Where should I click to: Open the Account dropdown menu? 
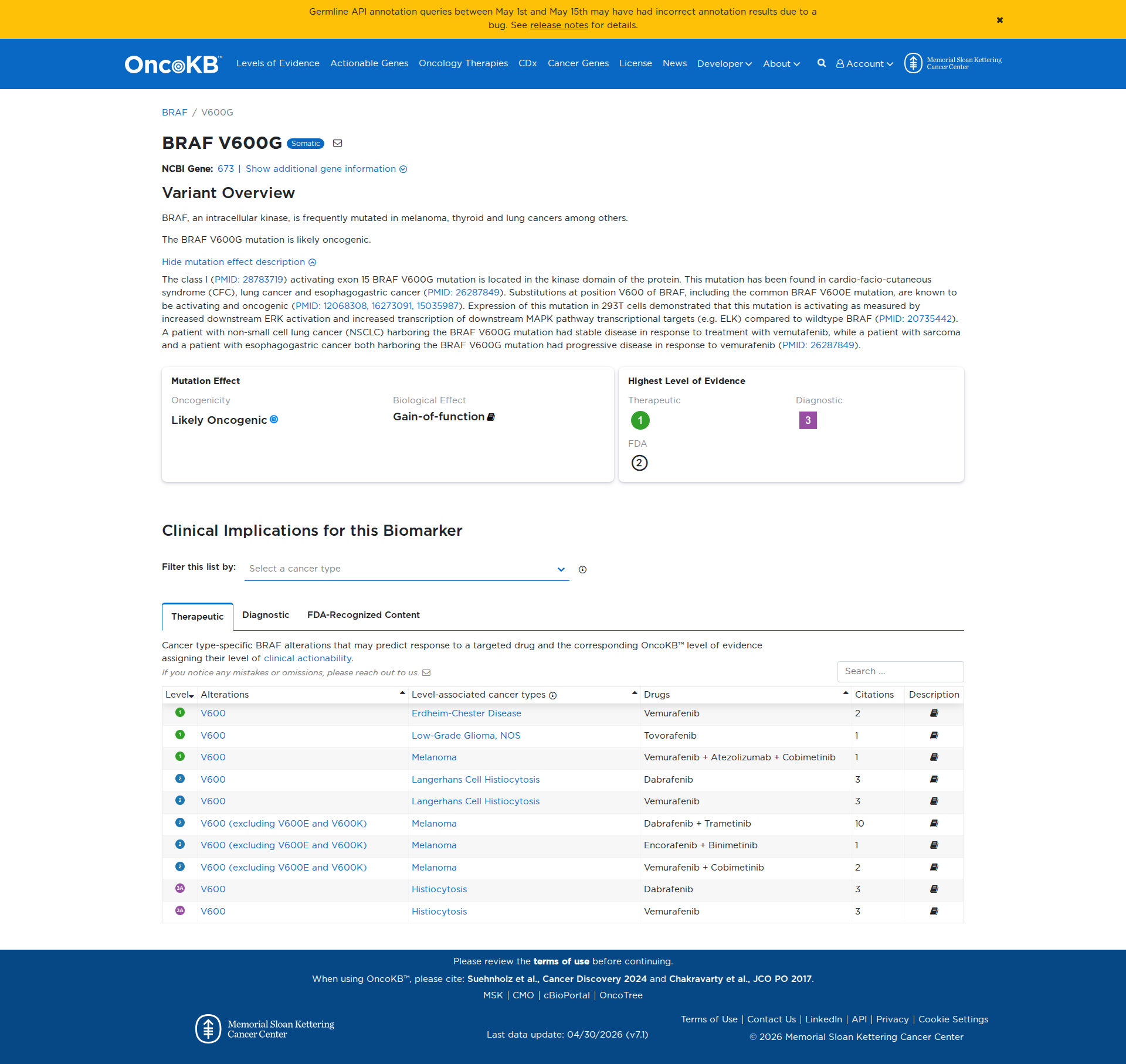pos(864,63)
